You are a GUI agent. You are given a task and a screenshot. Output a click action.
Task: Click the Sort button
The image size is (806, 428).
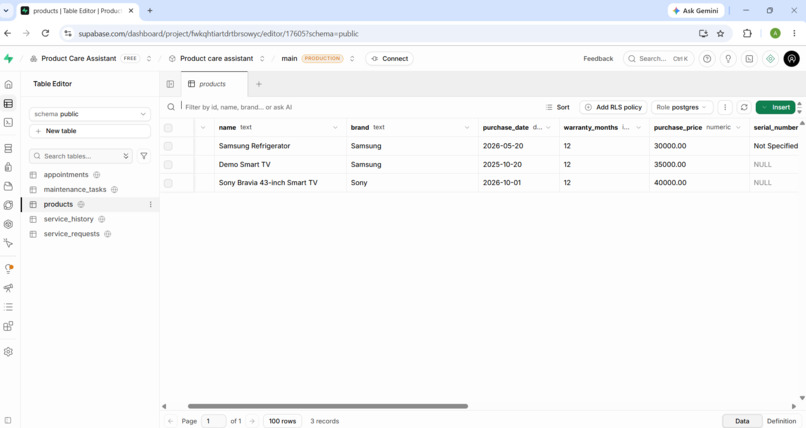pos(558,107)
